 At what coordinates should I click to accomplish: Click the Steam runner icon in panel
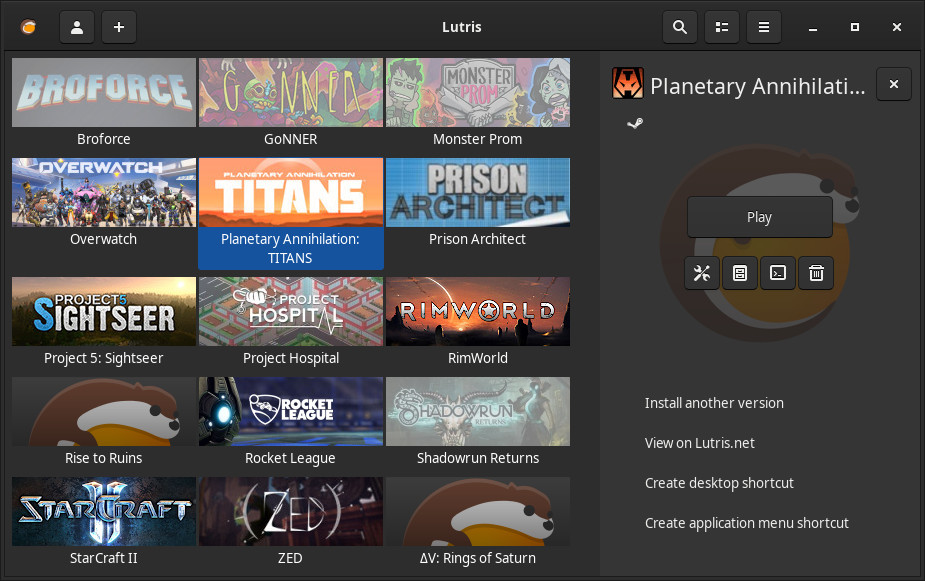(635, 123)
